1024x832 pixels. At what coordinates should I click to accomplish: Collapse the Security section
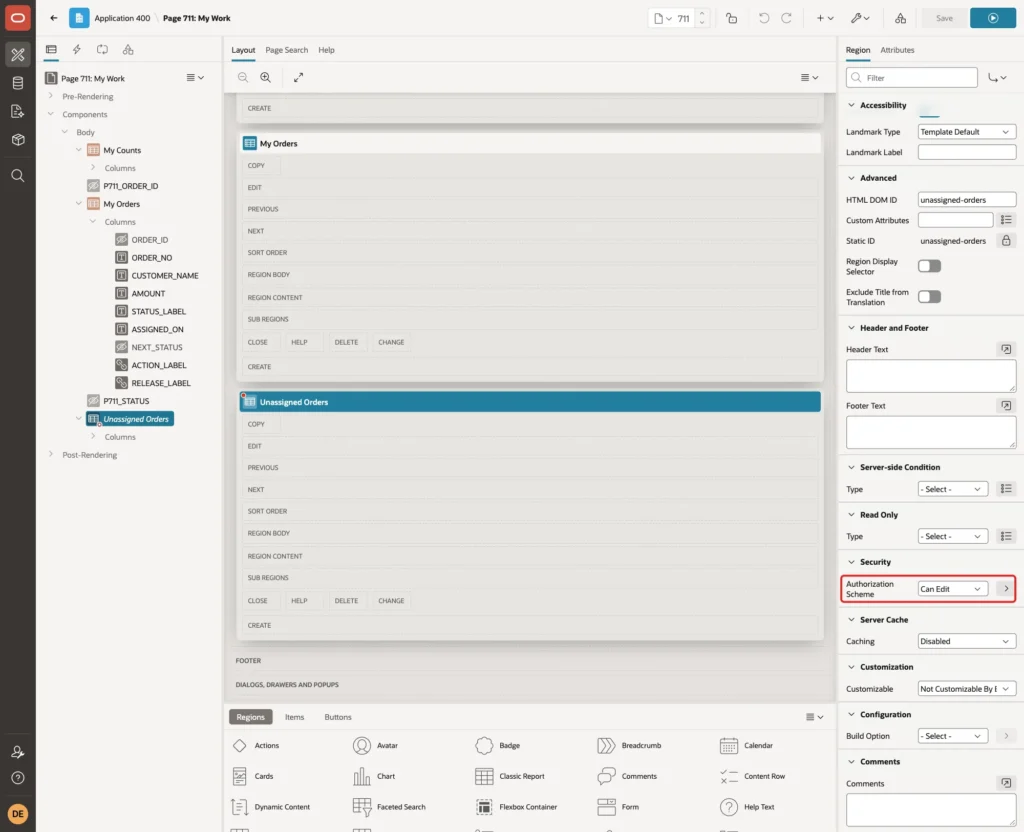[x=851, y=562]
